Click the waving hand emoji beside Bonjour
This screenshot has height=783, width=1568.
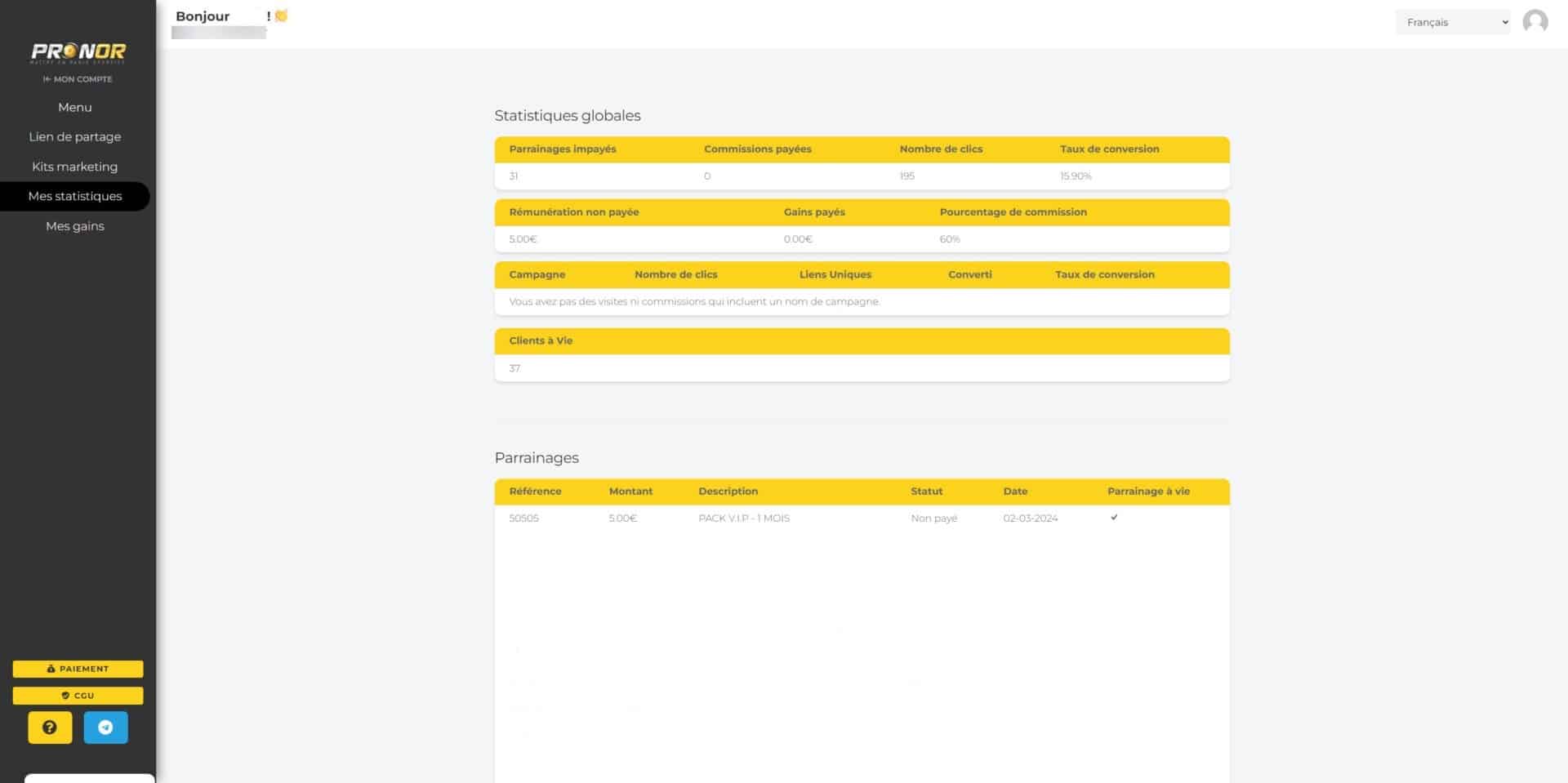(x=281, y=16)
